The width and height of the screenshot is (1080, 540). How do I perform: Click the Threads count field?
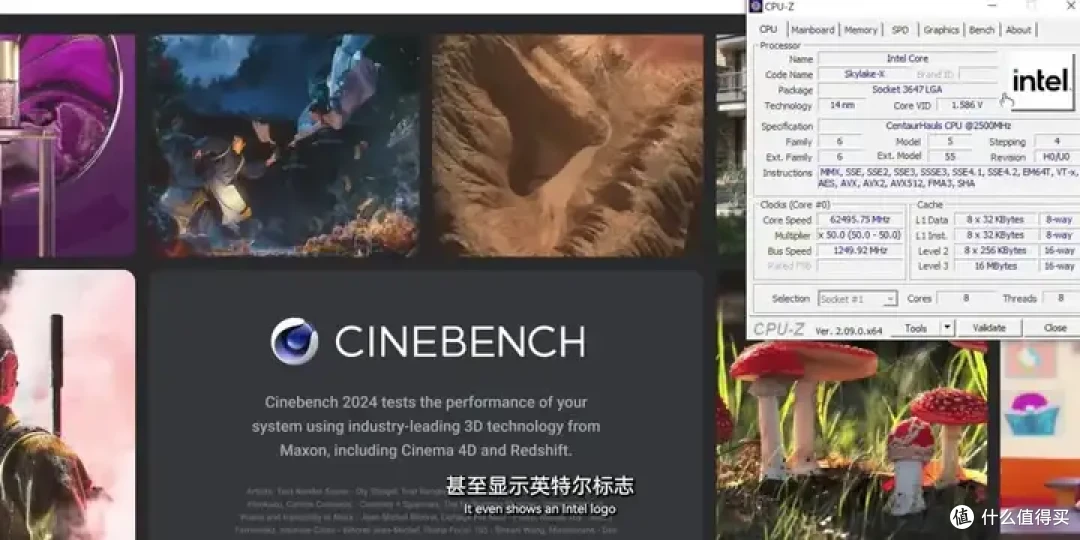[x=1059, y=299]
